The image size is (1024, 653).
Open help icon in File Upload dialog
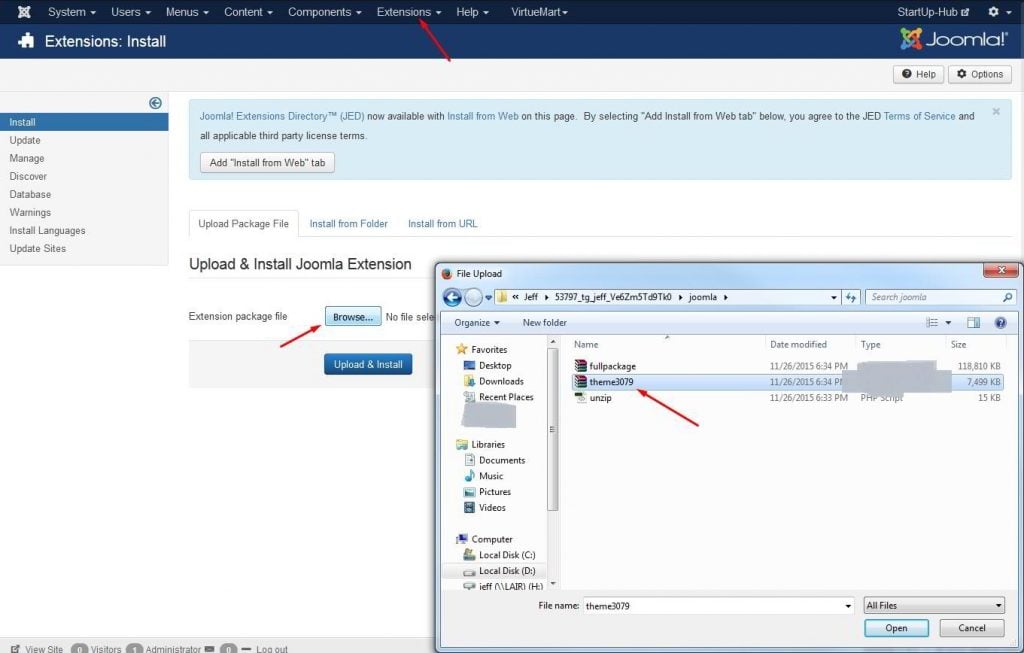[x=999, y=323]
